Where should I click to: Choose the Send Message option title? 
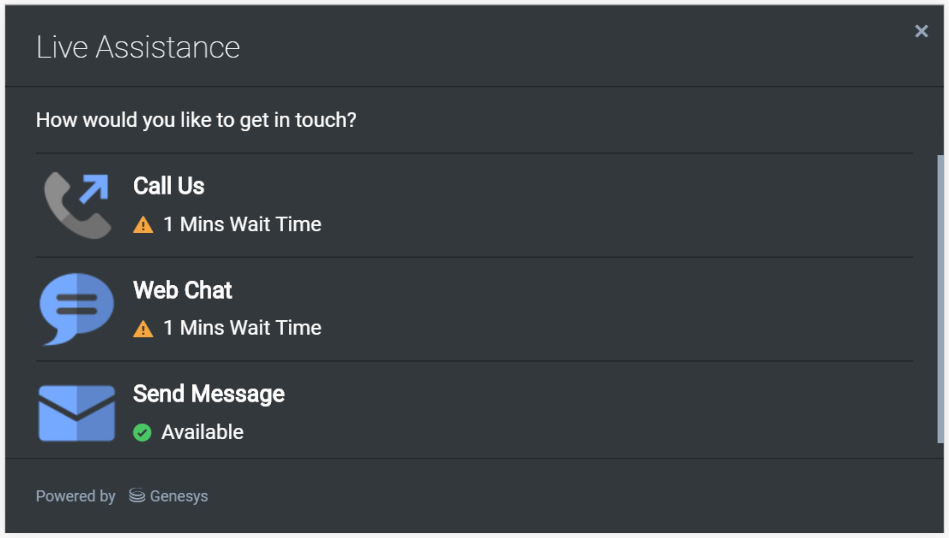209,394
